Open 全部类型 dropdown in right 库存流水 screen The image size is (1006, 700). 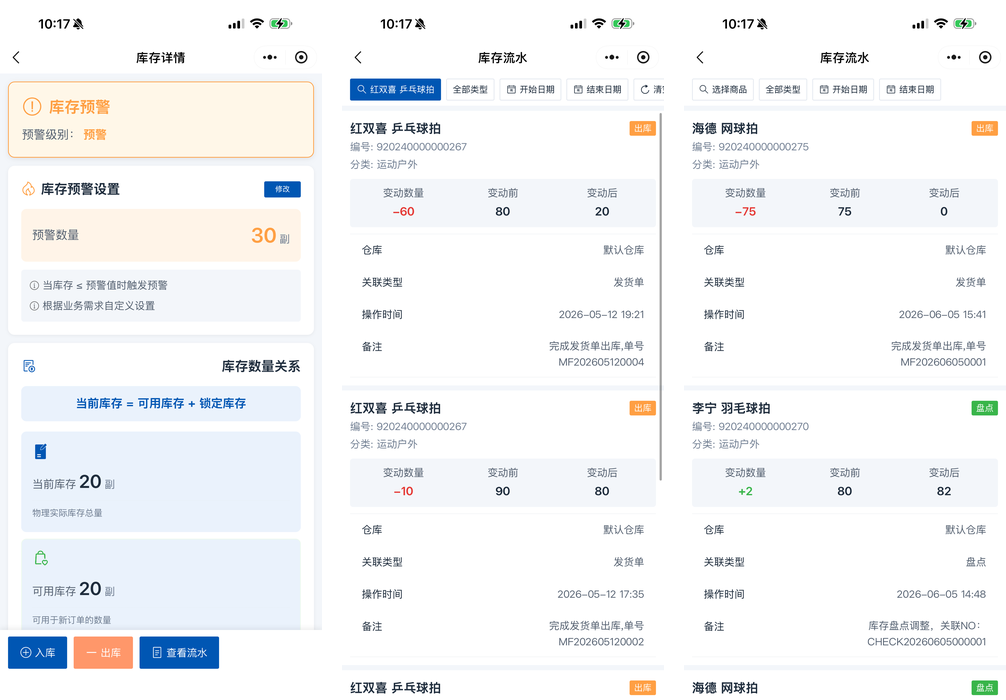[x=783, y=90]
